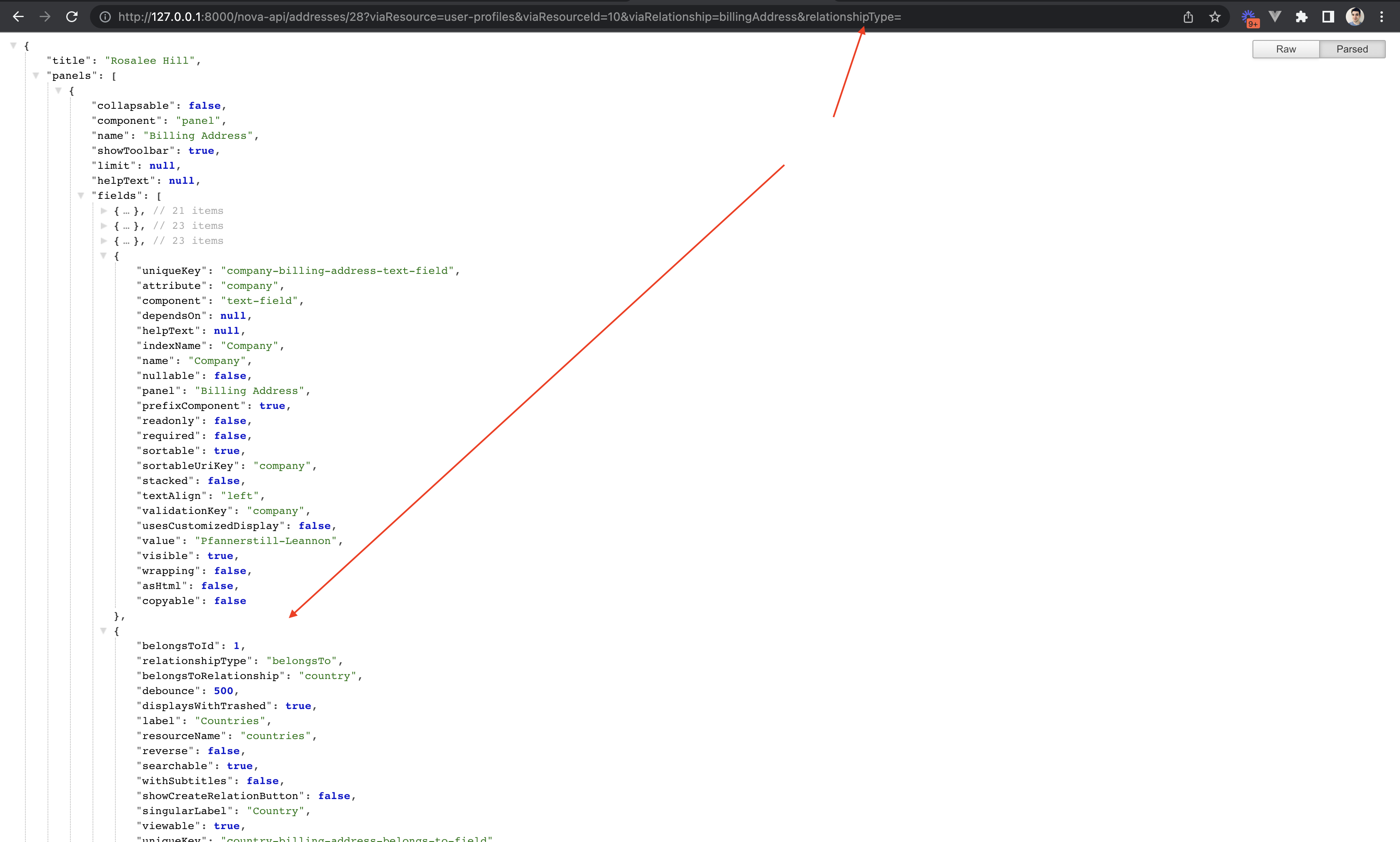Toggle the bookmark star for this page

tap(1214, 16)
